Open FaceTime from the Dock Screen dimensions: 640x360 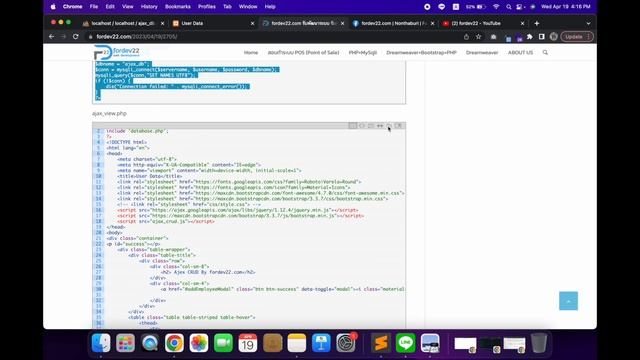(x=223, y=343)
